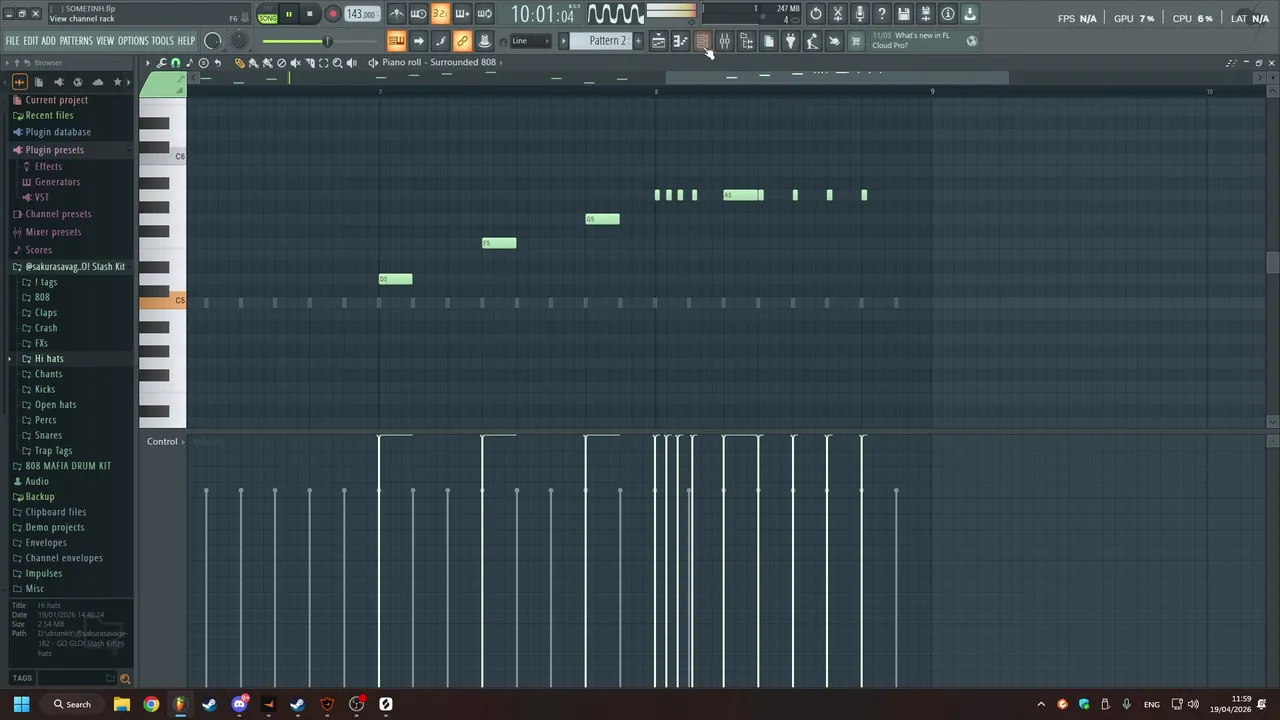Click the 143.000 tempo field

tap(363, 14)
